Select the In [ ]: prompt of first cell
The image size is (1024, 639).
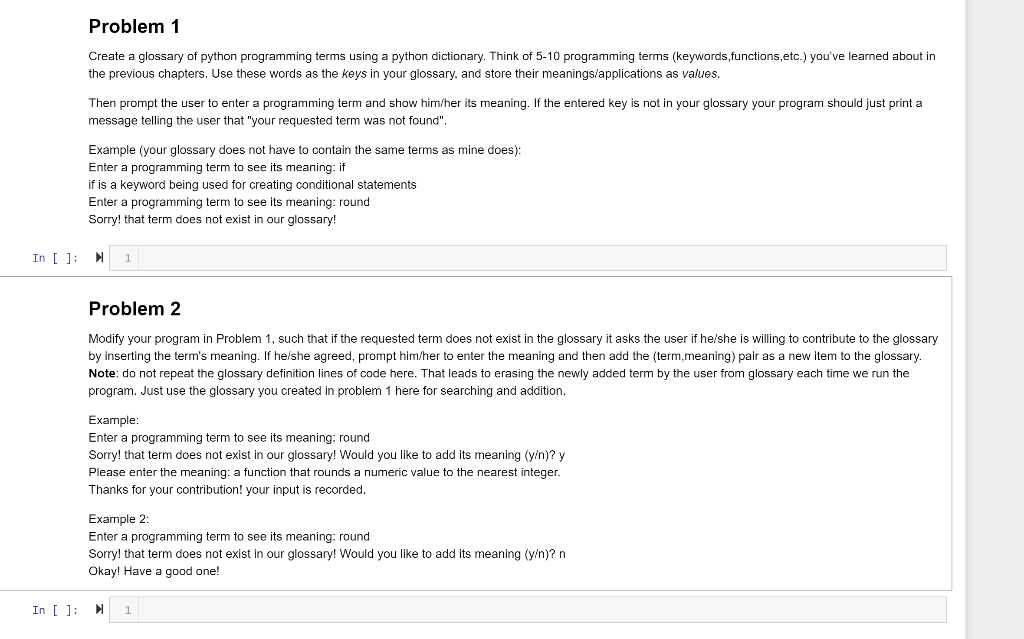coord(56,258)
